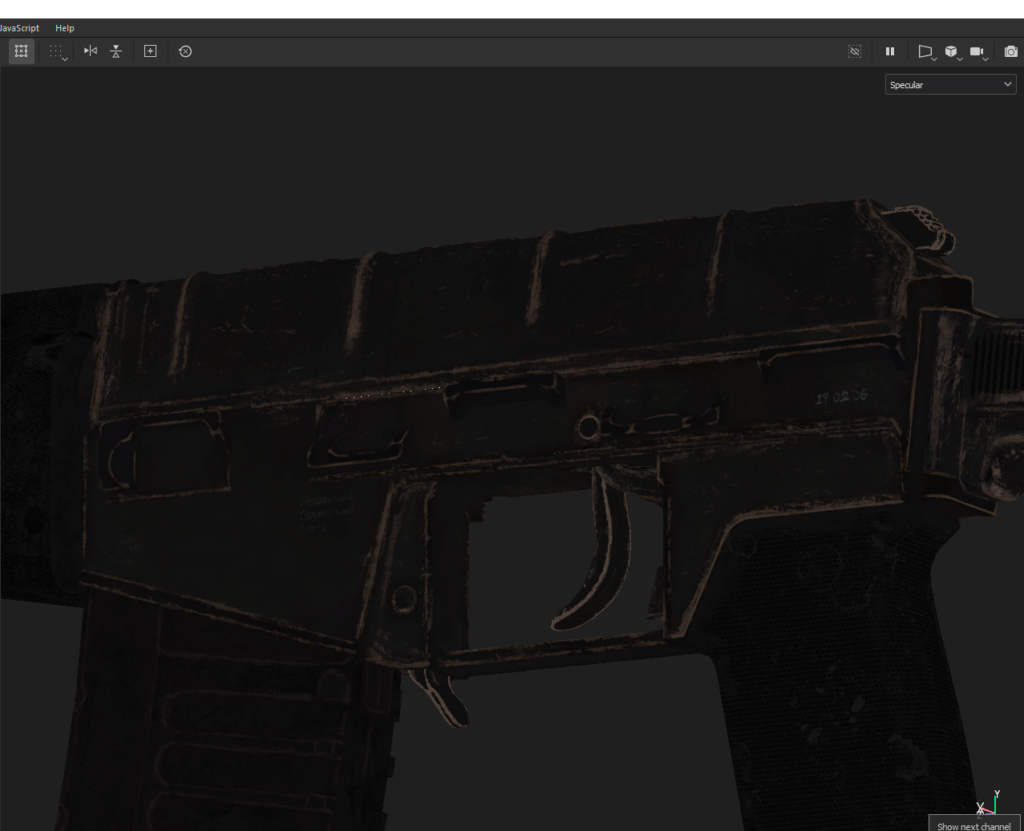The width and height of the screenshot is (1024, 831).
Task: Select the transform gizmo tool
Action: 22,51
